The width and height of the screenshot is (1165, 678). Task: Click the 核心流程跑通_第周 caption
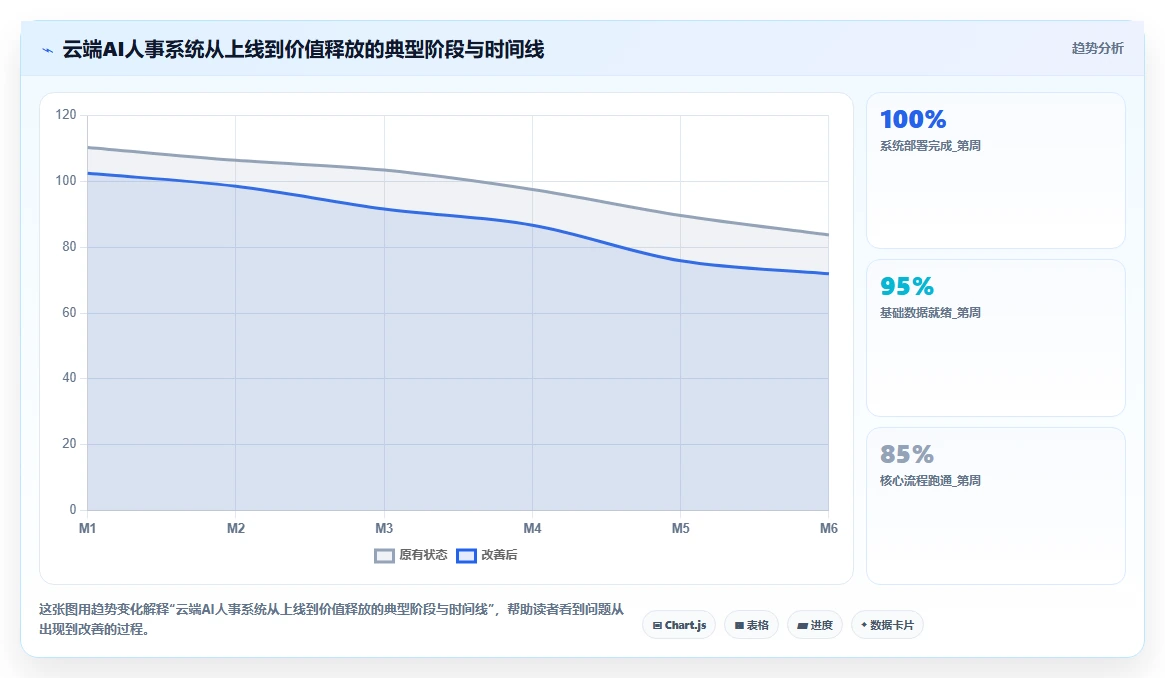(930, 481)
